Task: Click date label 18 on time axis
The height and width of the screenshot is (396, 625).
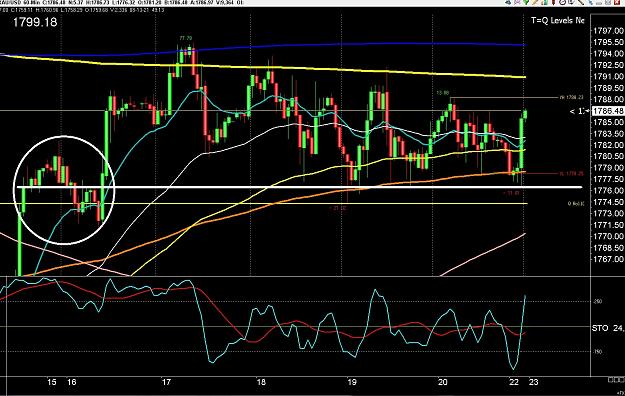Action: click(x=261, y=382)
